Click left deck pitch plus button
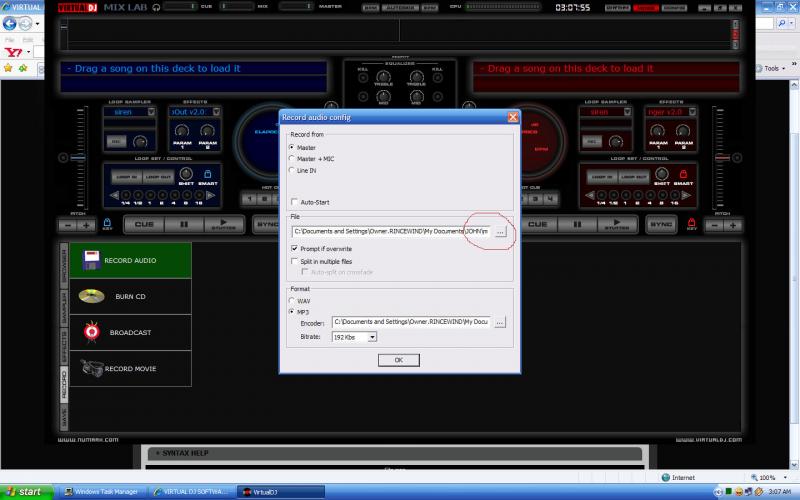 [86, 225]
